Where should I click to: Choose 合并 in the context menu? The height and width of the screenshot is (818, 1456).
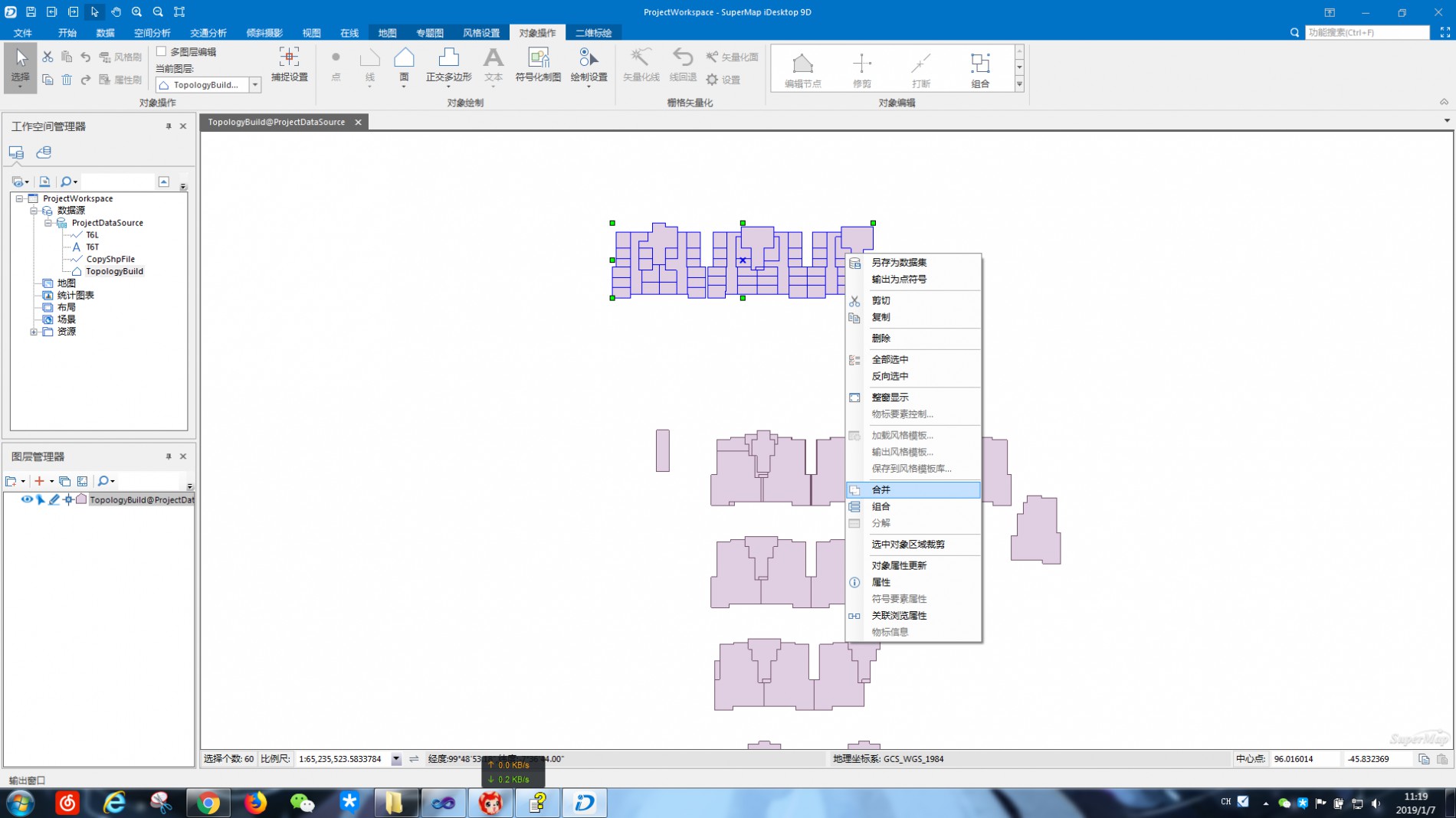(x=913, y=489)
